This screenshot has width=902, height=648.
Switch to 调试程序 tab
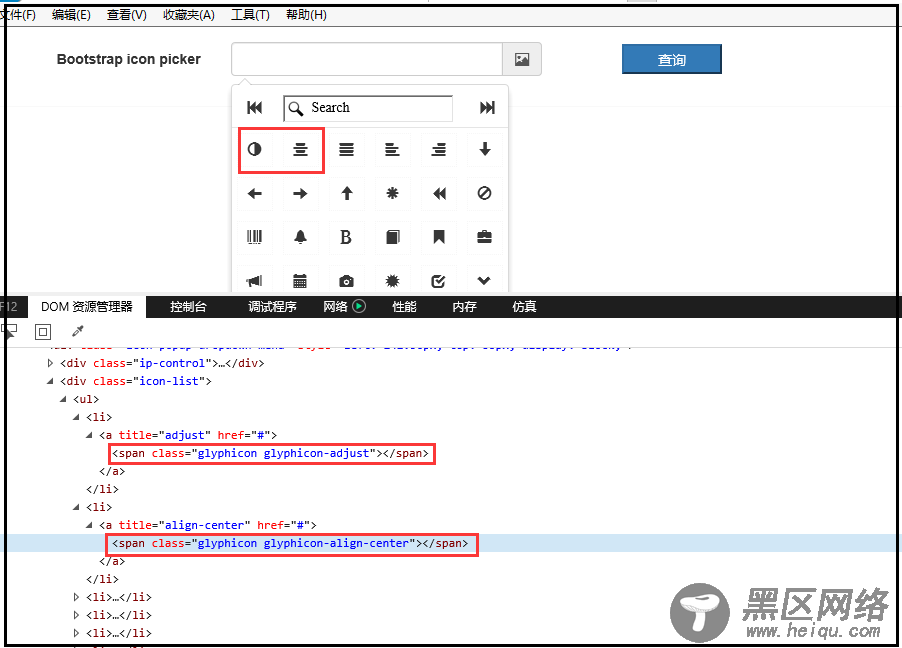tap(272, 307)
